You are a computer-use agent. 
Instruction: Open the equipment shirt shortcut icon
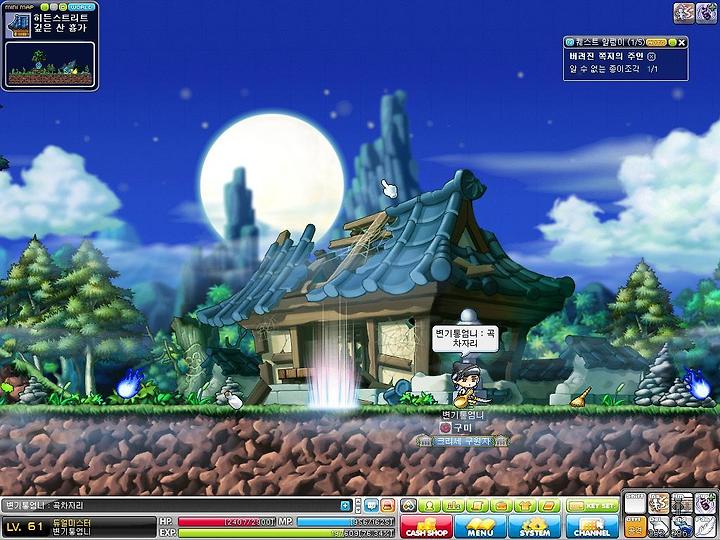pyautogui.click(x=525, y=506)
